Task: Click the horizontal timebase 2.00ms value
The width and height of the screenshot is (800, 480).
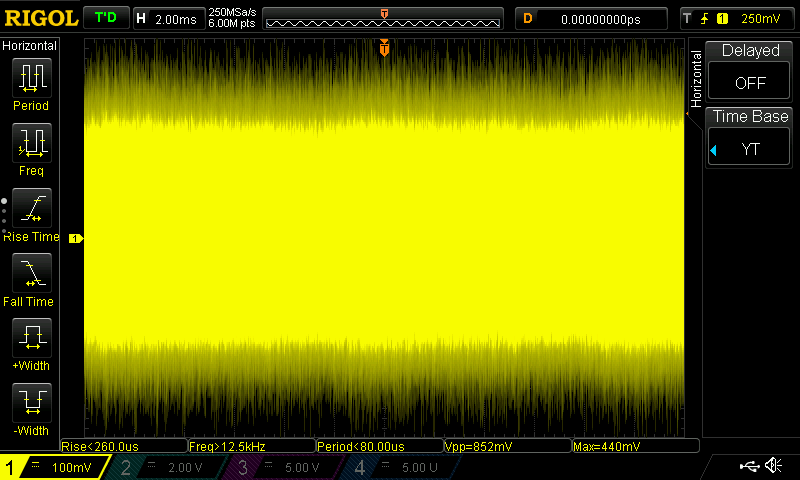Action: point(176,19)
